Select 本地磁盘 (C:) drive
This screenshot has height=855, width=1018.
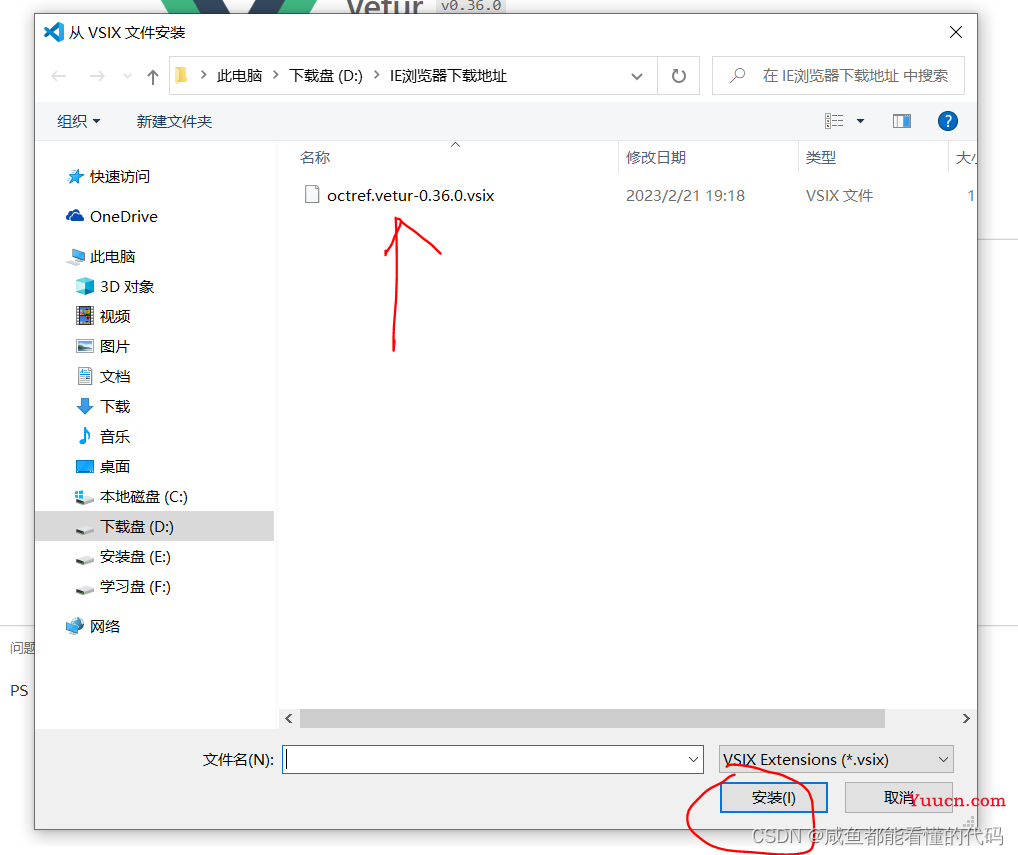click(132, 497)
